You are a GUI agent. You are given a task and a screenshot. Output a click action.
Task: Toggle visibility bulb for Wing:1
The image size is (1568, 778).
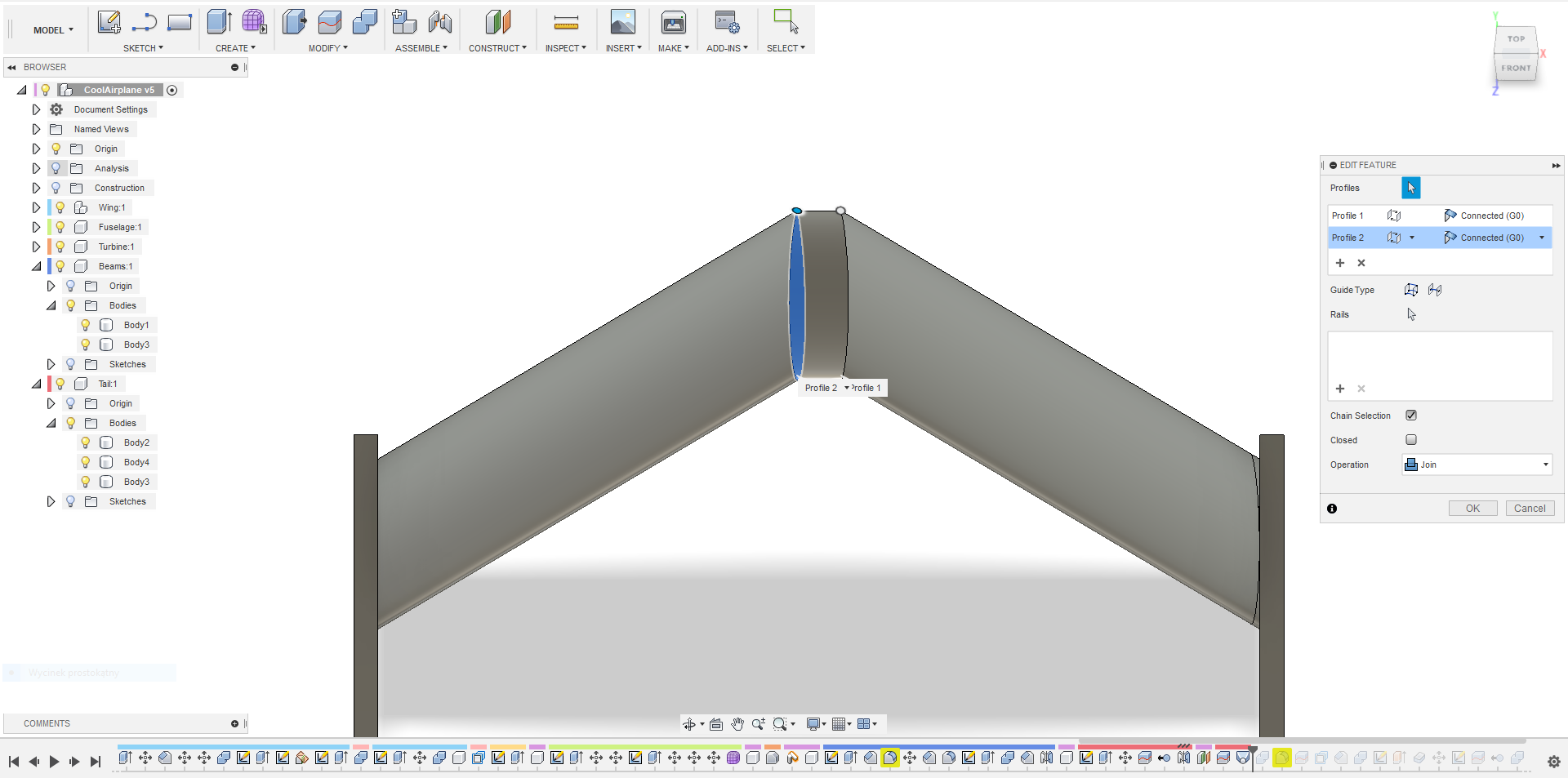tap(60, 207)
